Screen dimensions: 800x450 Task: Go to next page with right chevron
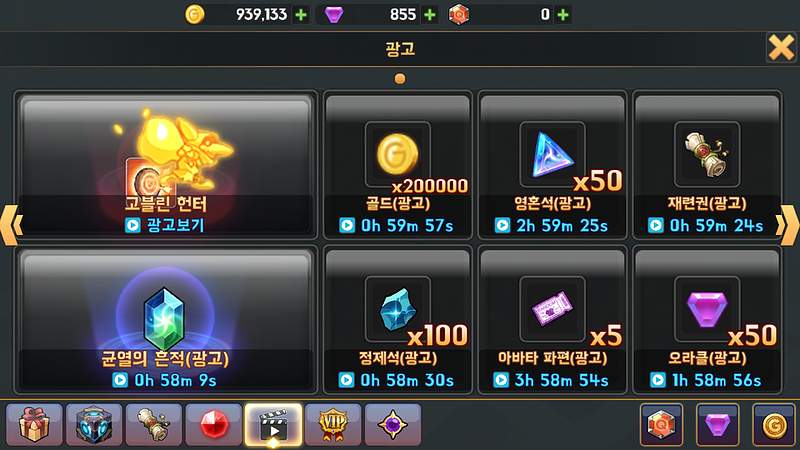pos(788,224)
